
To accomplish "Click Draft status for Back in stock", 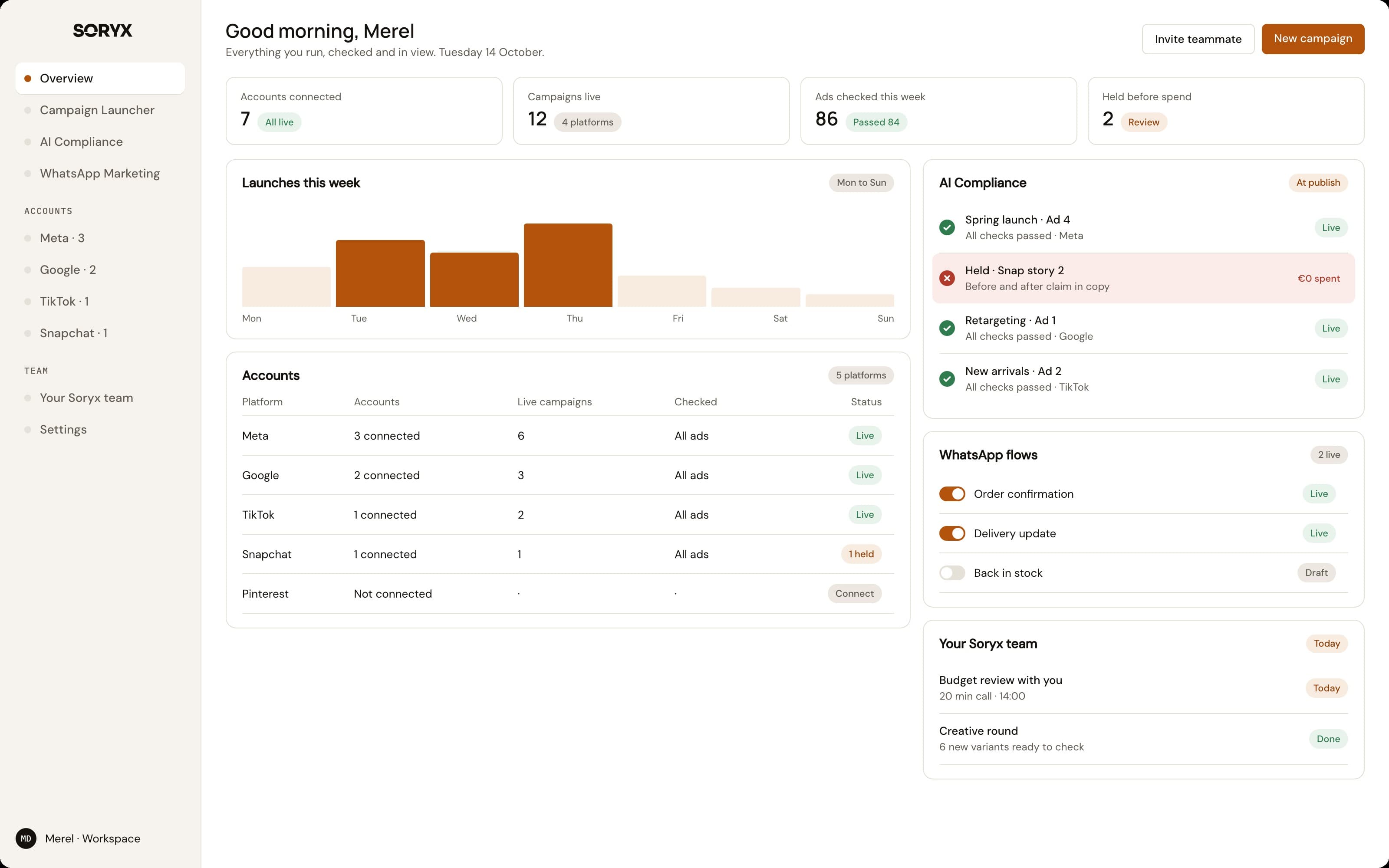I will pyautogui.click(x=1316, y=573).
